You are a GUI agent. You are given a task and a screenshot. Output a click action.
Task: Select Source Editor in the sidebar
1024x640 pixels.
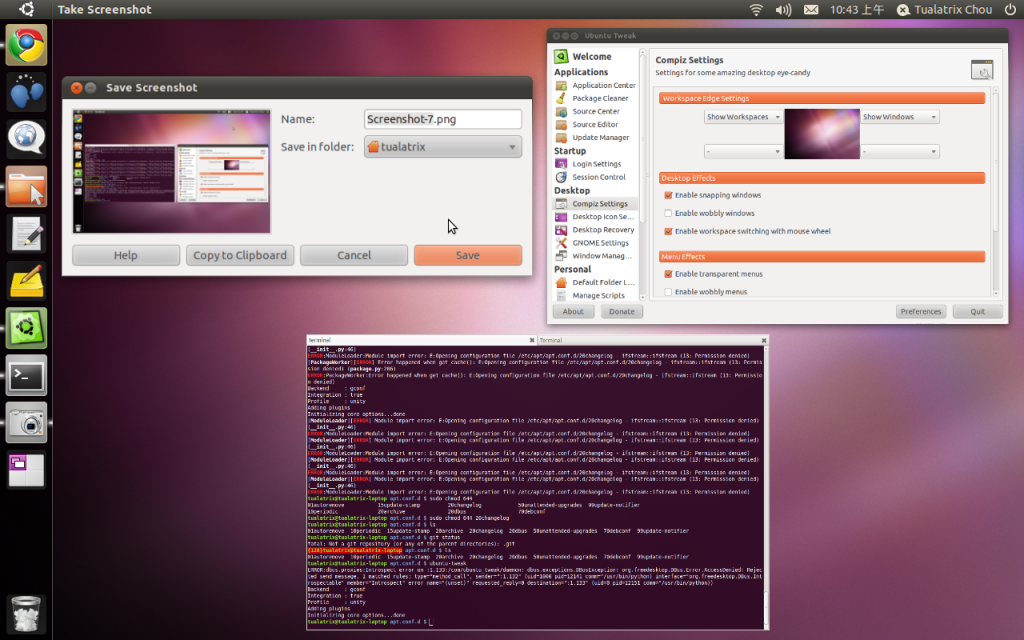point(595,125)
